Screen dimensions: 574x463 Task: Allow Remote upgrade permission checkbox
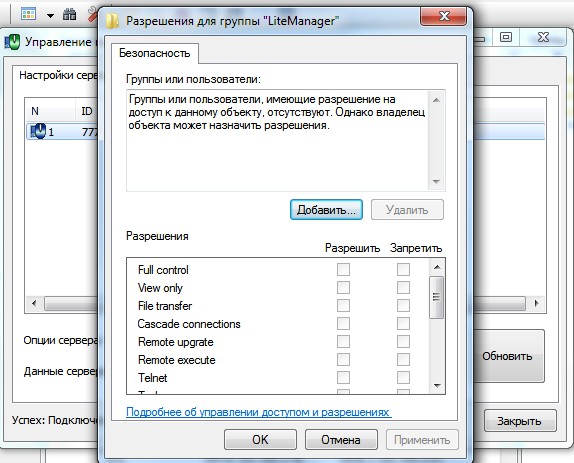tap(343, 341)
